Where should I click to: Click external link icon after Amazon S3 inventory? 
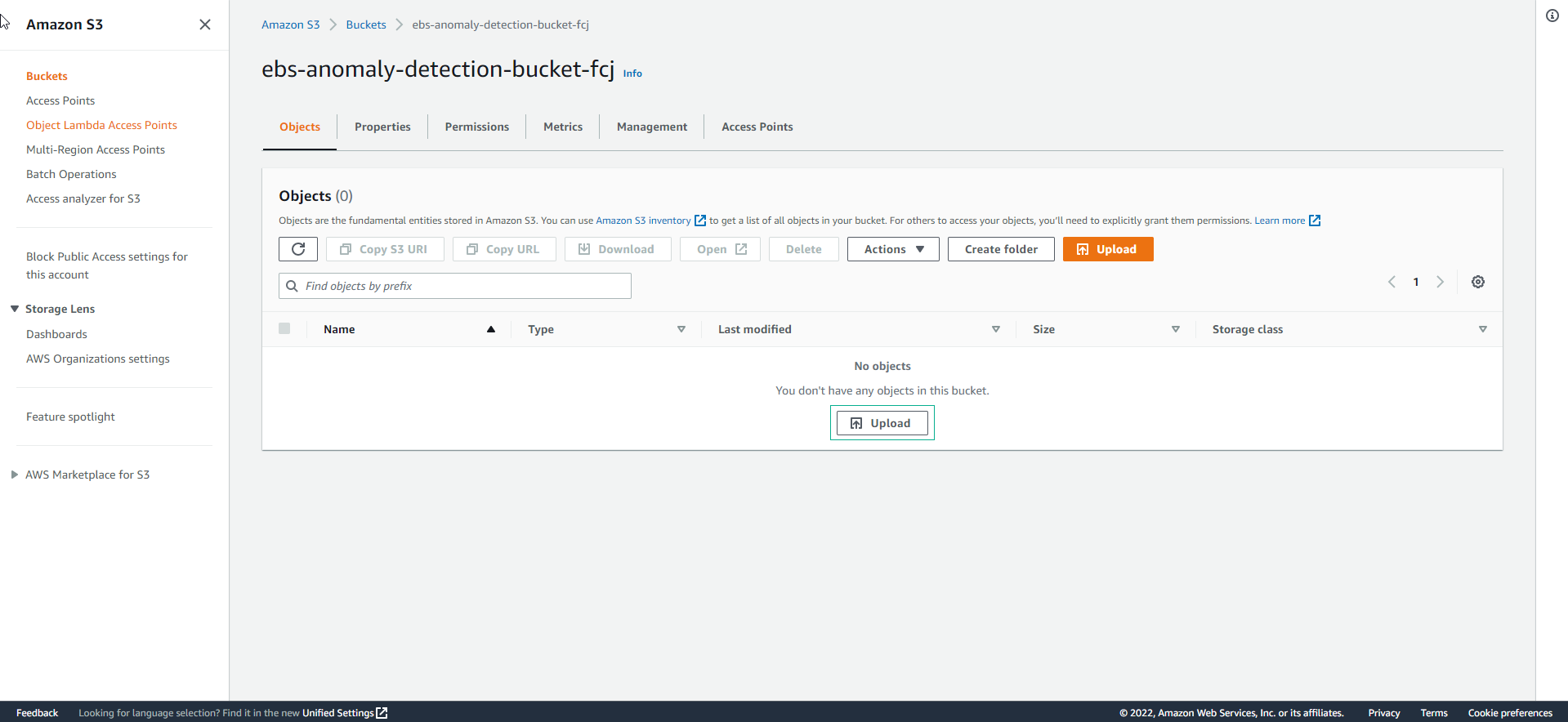(x=700, y=221)
